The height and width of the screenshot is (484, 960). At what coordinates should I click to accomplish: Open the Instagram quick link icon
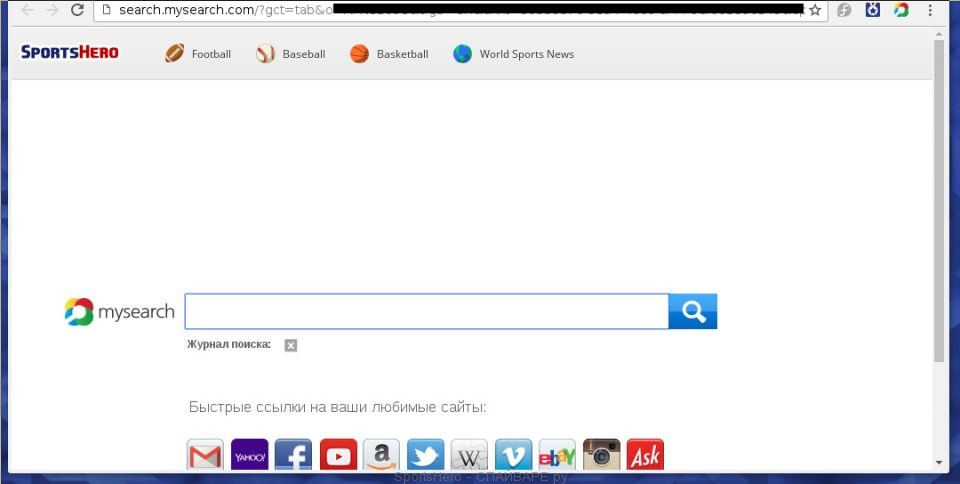coord(601,456)
